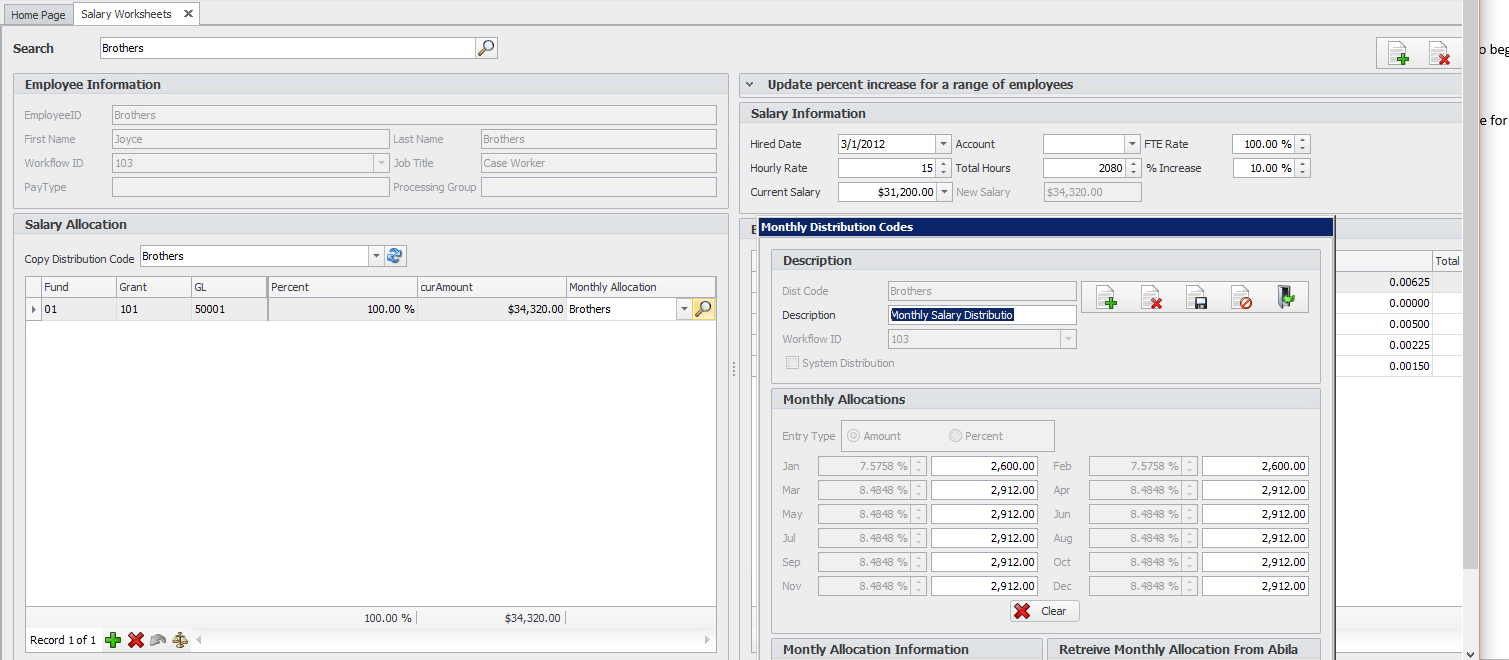Toggle the System Distribution checkbox
1509x660 pixels.
[x=793, y=363]
